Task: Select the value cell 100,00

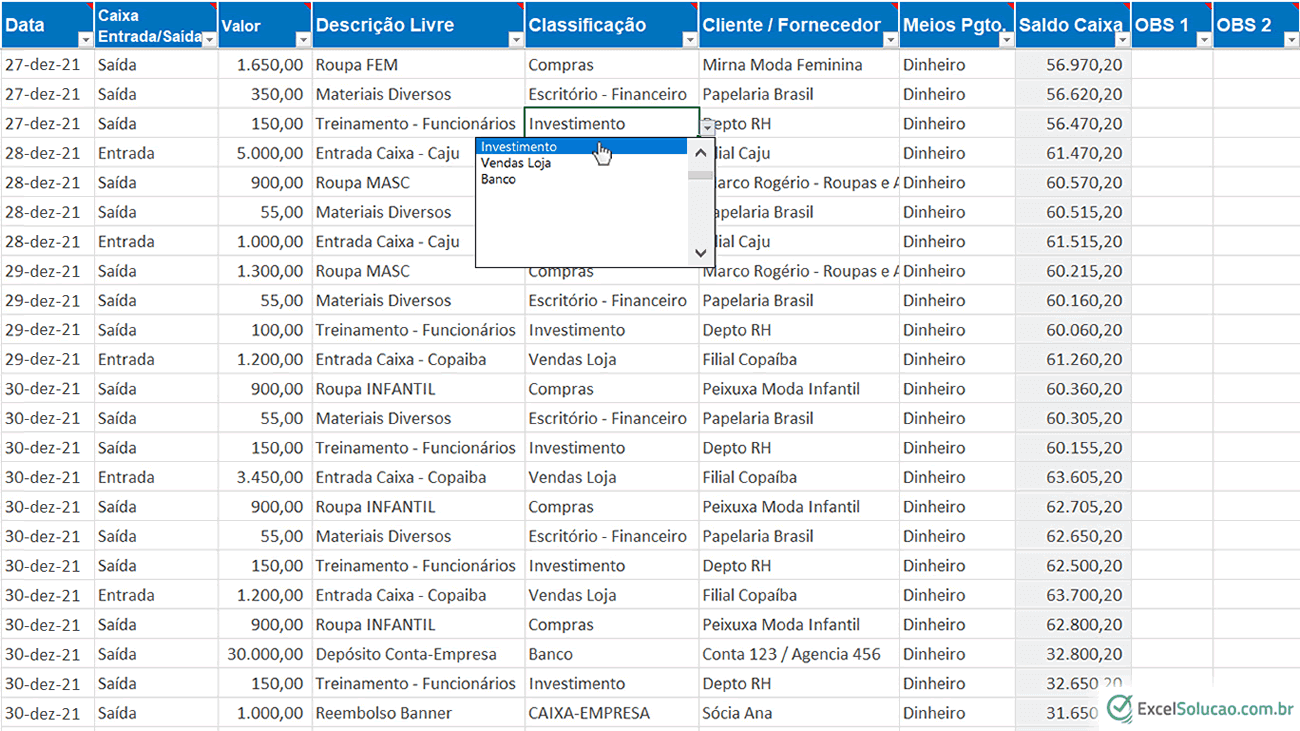Action: tap(265, 330)
